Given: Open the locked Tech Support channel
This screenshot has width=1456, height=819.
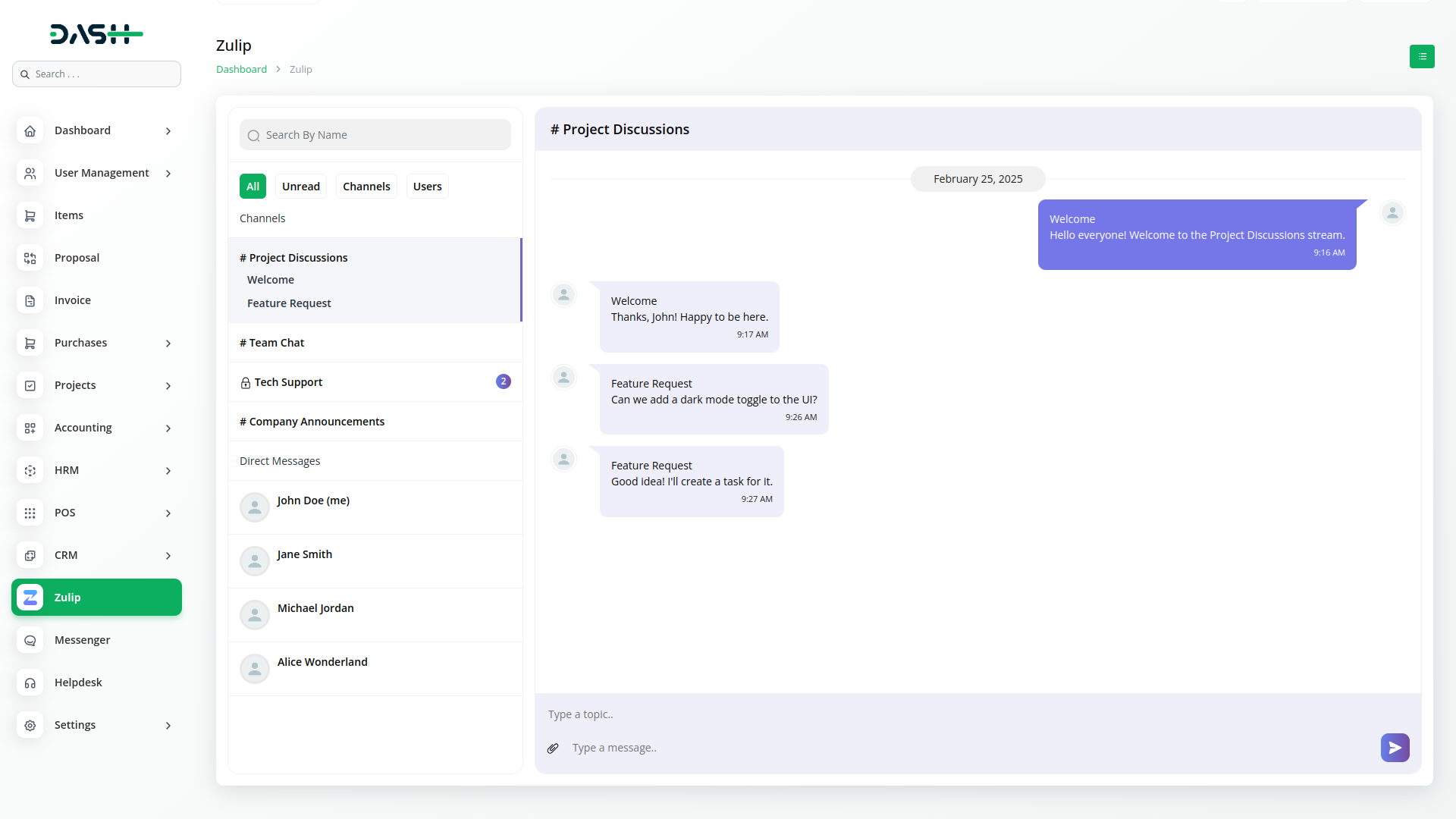Looking at the screenshot, I should coord(288,382).
